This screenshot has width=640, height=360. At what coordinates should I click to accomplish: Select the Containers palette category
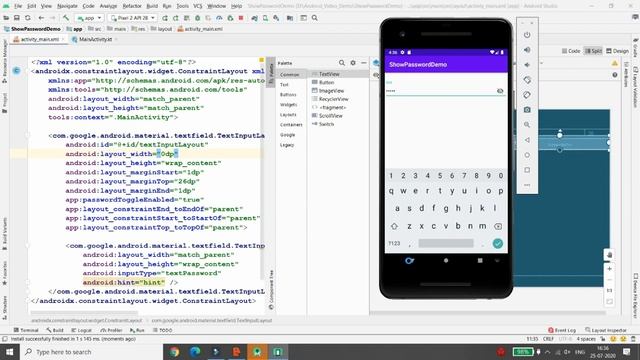pos(291,124)
